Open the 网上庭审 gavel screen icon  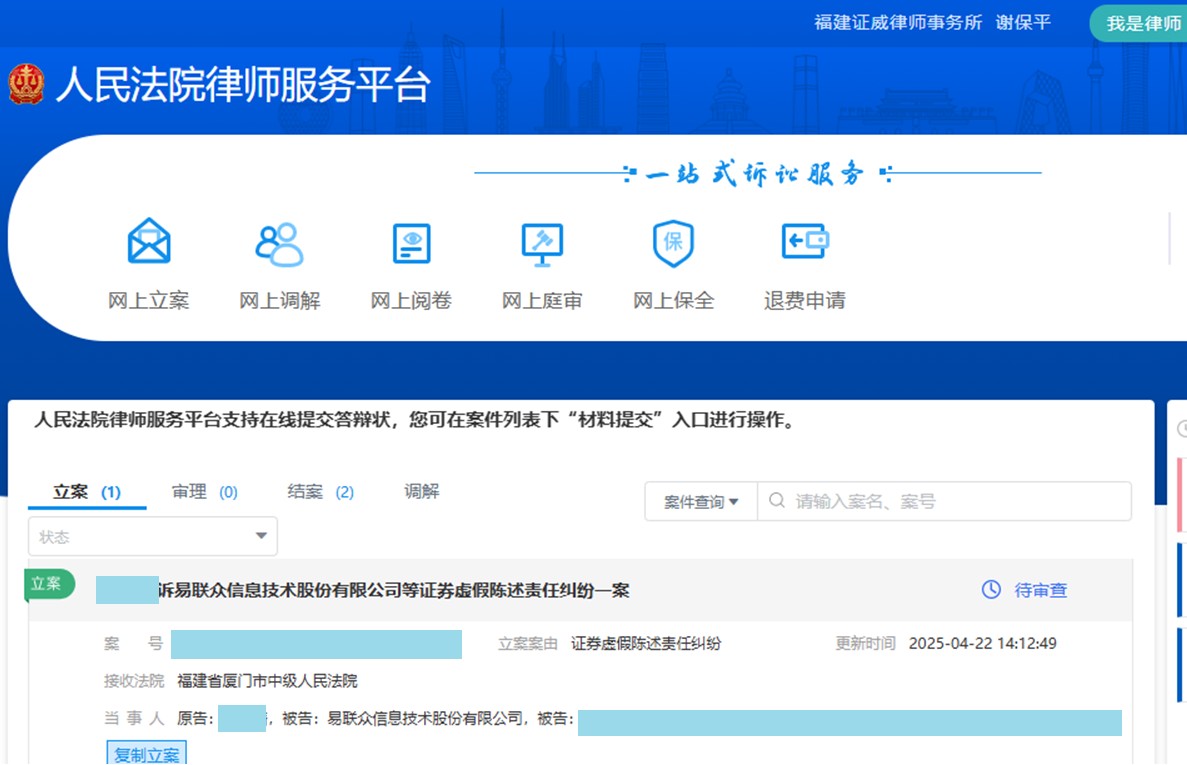tap(542, 244)
